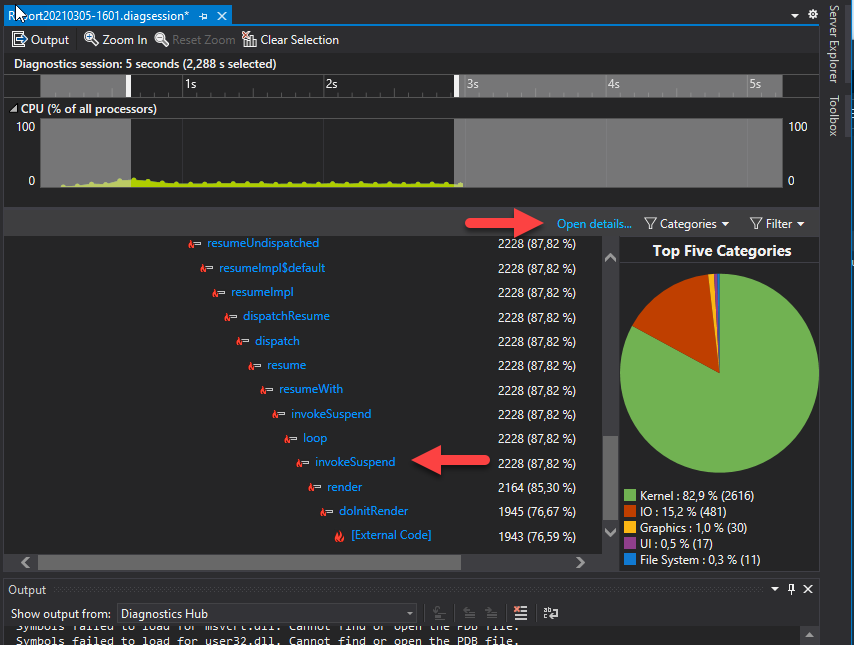Screen dimensions: 854x645
Task: Open the Categories dropdown
Action: [687, 224]
